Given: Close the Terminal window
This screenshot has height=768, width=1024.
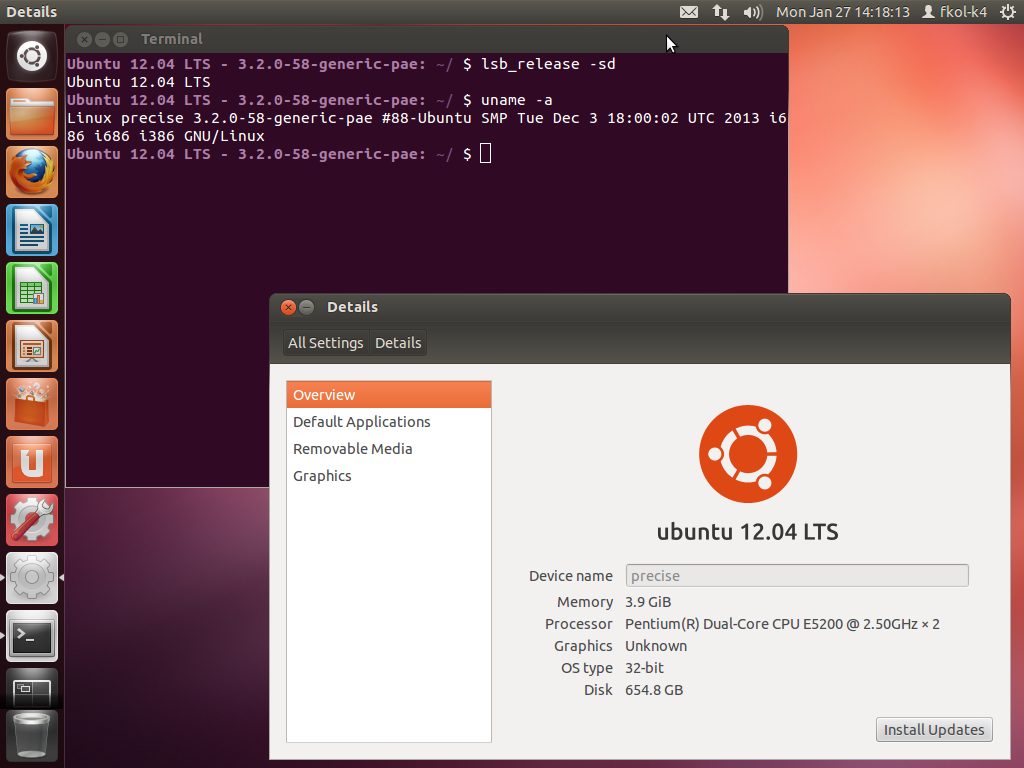Looking at the screenshot, I should pos(84,40).
